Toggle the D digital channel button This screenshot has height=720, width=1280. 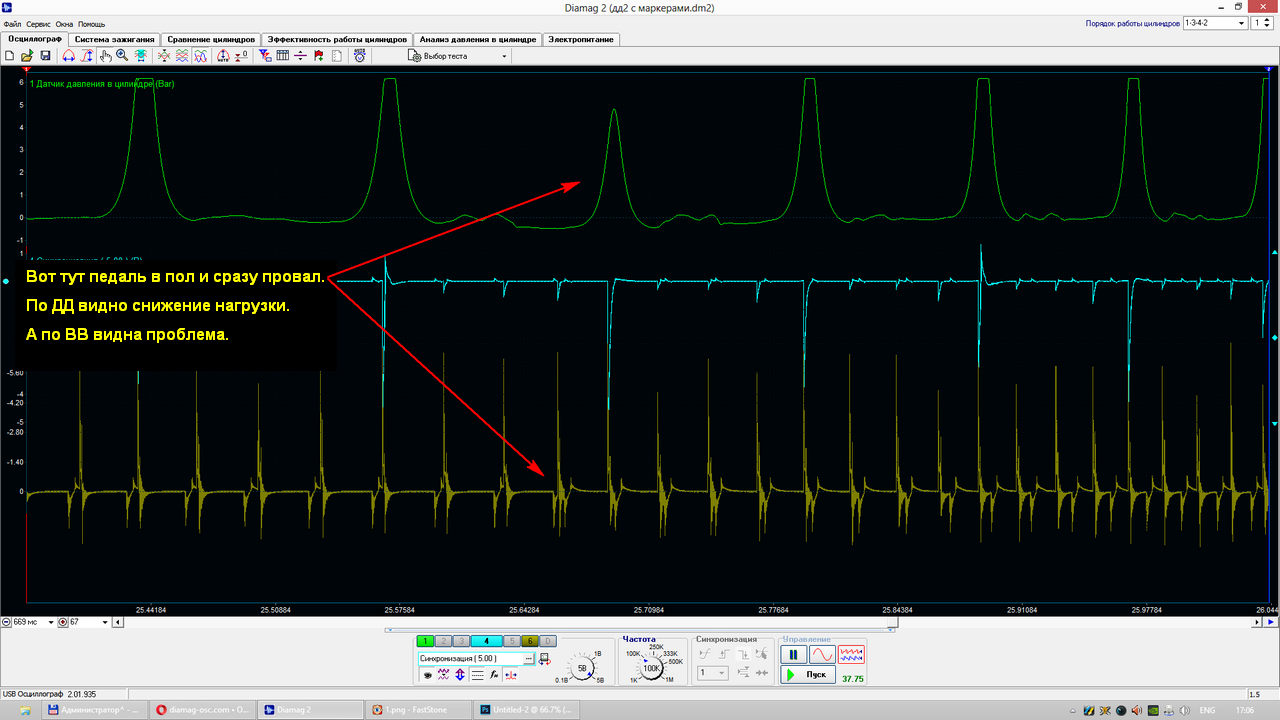548,641
